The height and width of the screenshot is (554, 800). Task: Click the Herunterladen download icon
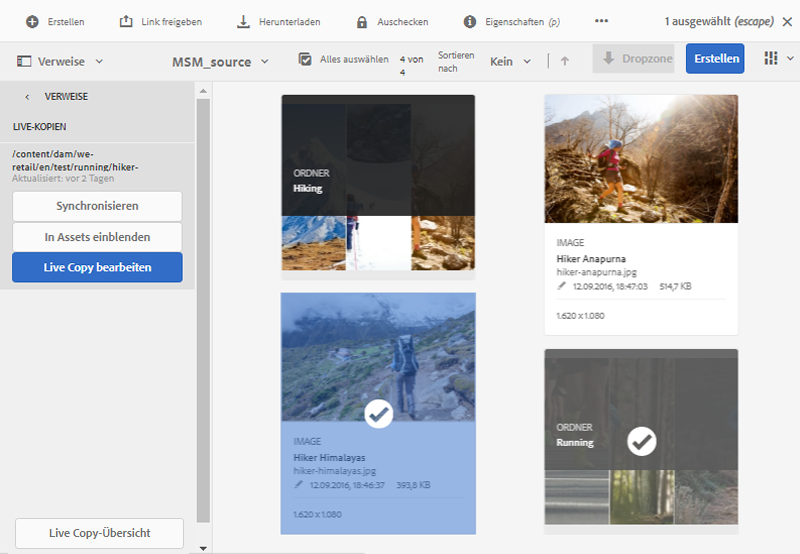[243, 21]
